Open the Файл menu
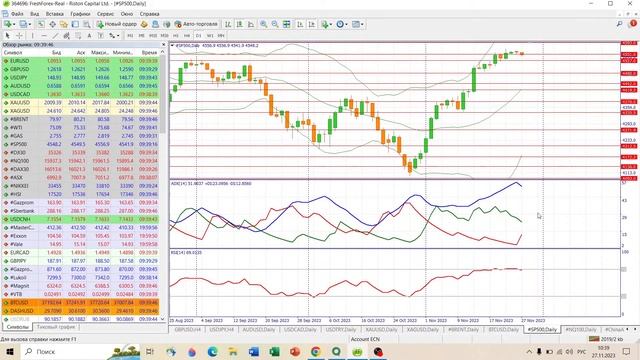The width and height of the screenshot is (640, 360). 17,13
